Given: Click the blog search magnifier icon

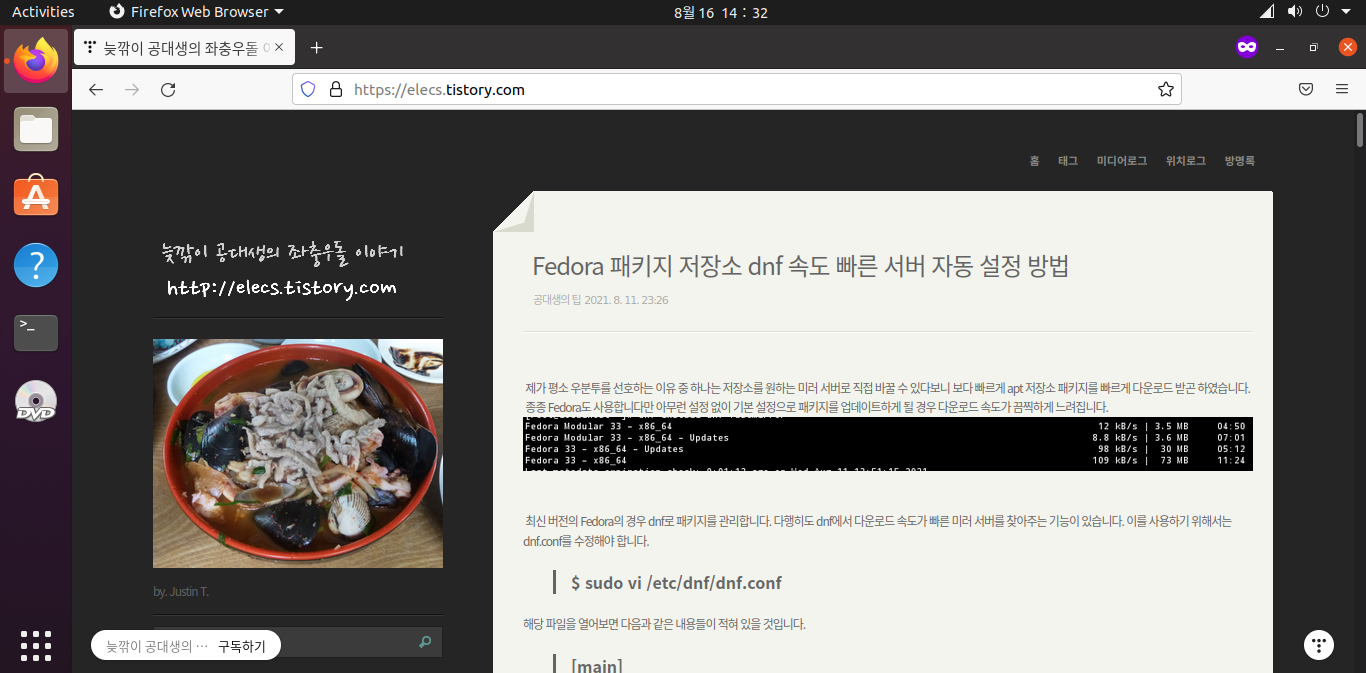Looking at the screenshot, I should pos(425,642).
